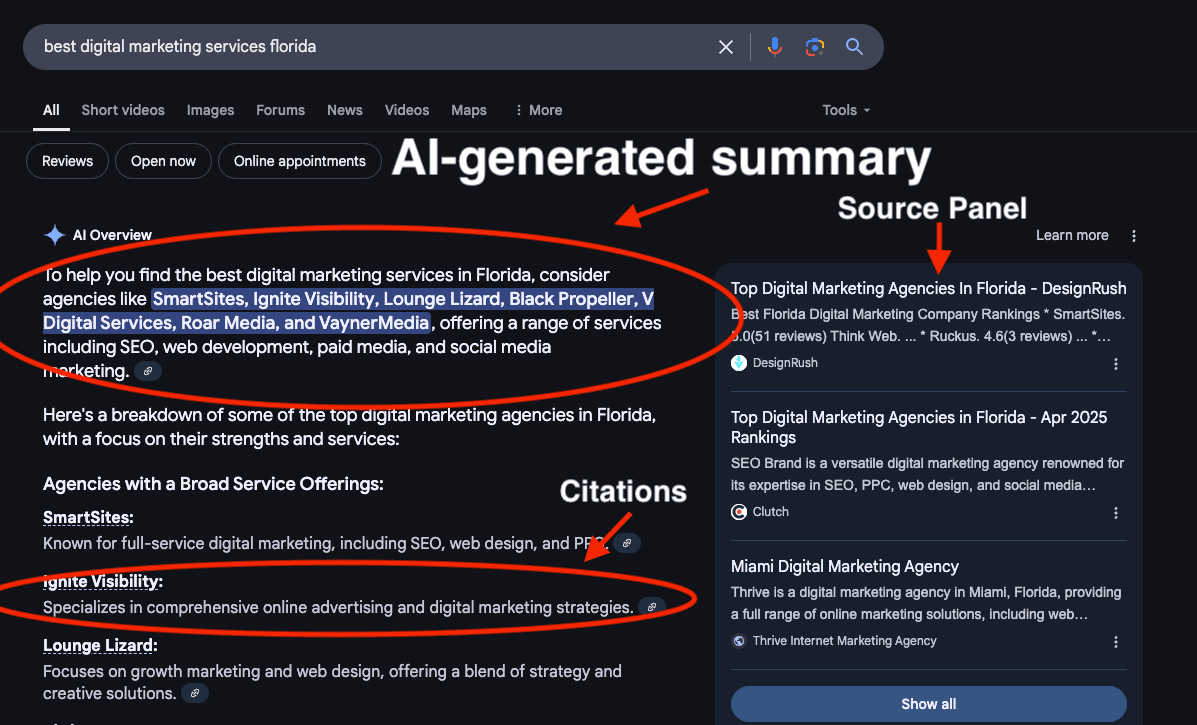
Task: Clear the search box text
Action: (726, 47)
